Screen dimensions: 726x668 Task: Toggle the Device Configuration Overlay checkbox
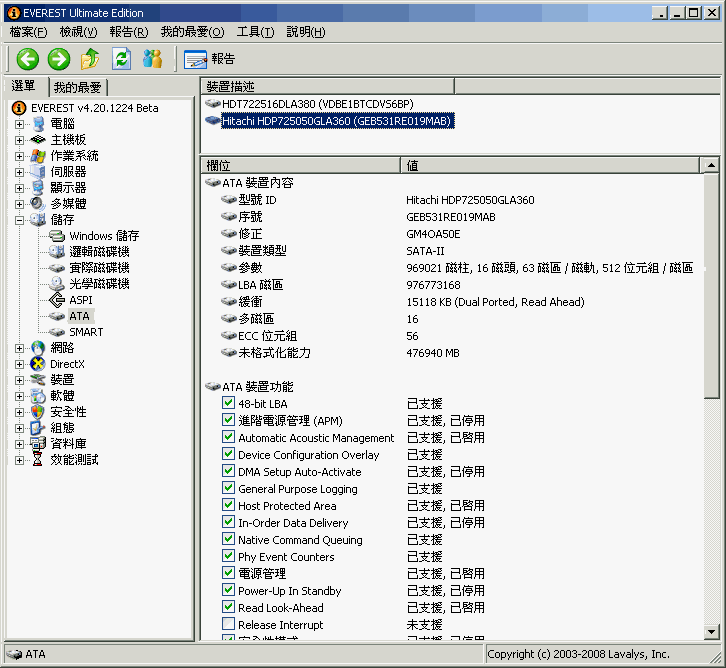pyautogui.click(x=228, y=454)
